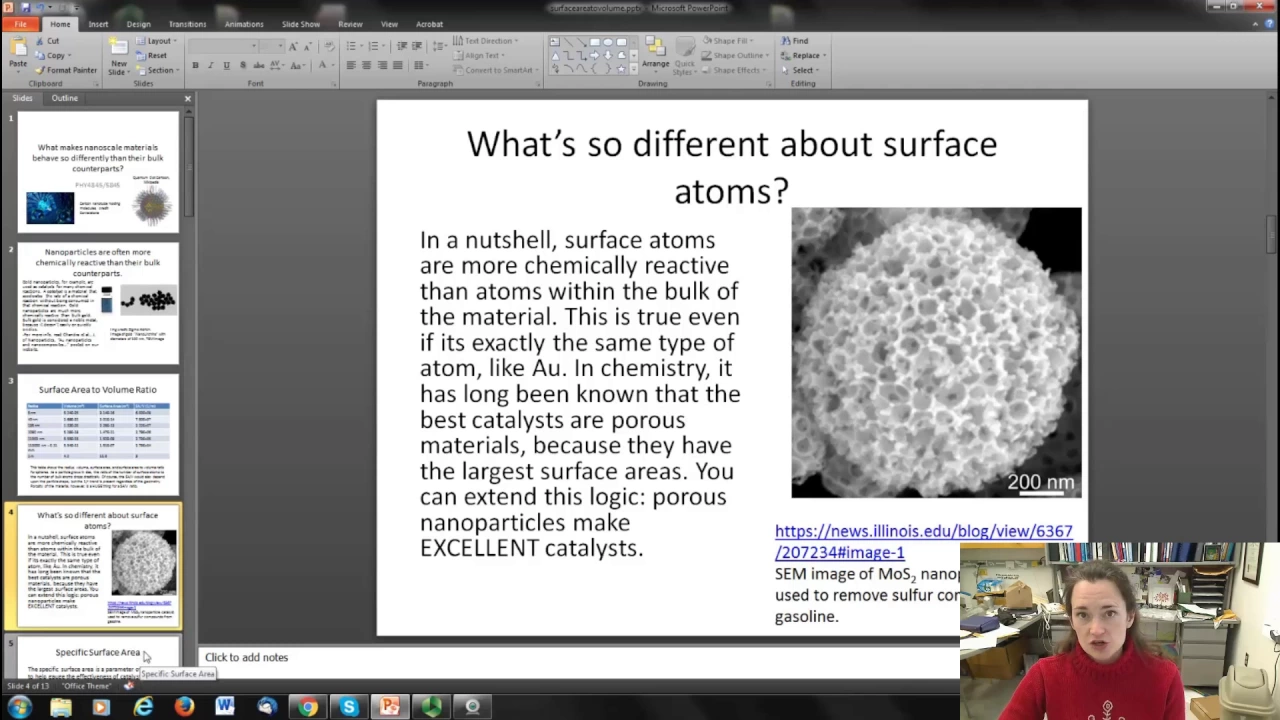Expand the slide Layout dropdown
The height and width of the screenshot is (720, 1280).
[x=155, y=41]
